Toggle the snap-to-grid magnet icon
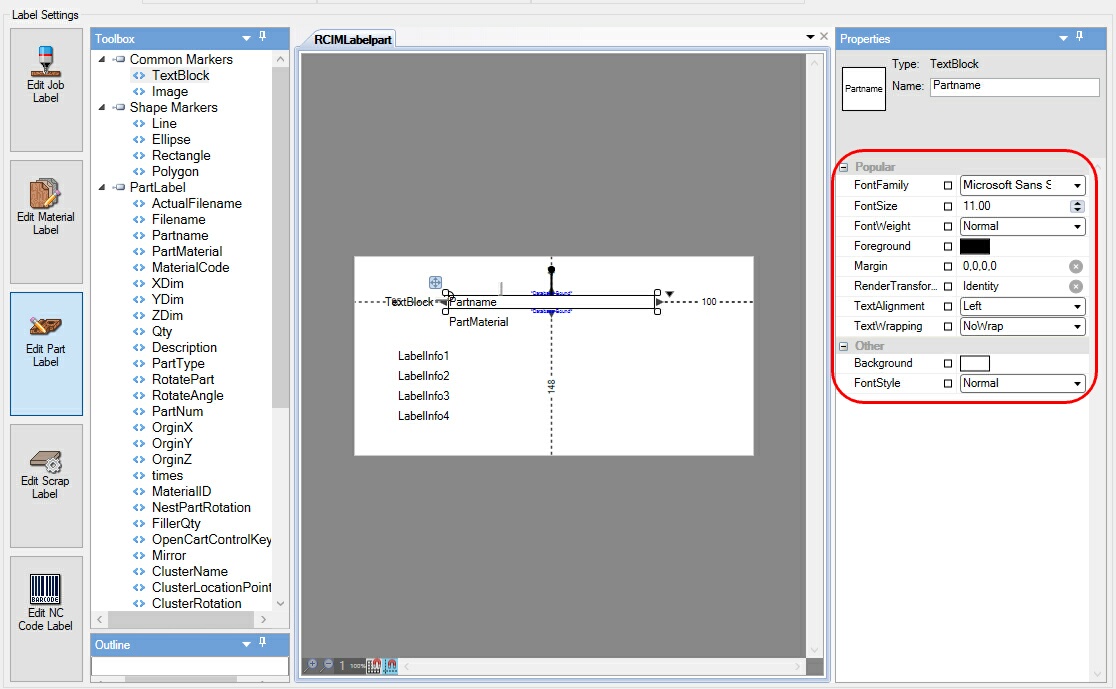This screenshot has height=689, width=1116. coord(373,665)
